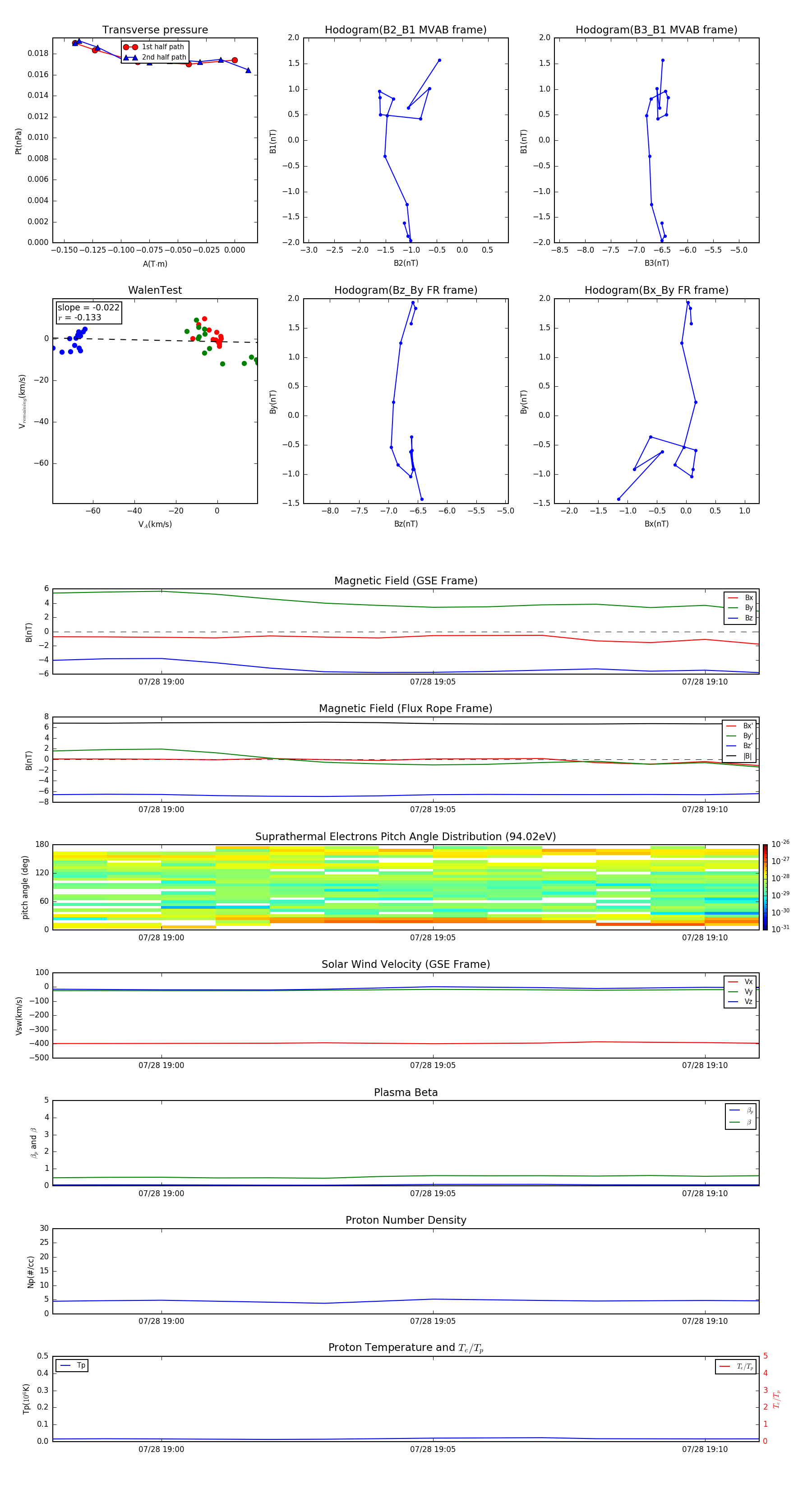This screenshot has width=812, height=1489.
Task: Click the Bx legend entry in GSE plot
Action: tap(740, 598)
